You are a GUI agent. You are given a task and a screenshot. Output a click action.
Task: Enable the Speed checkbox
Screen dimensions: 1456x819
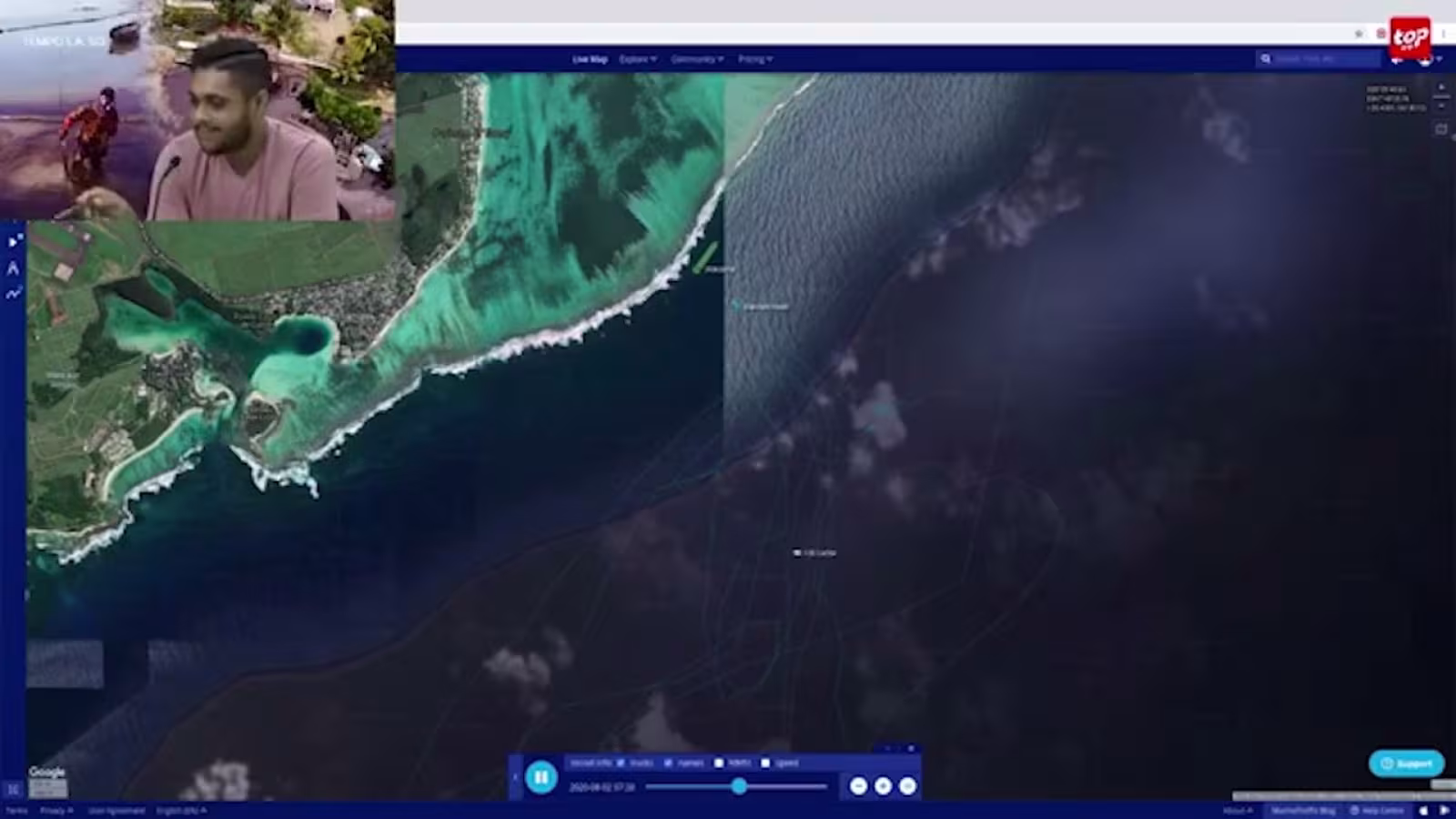coord(765,763)
